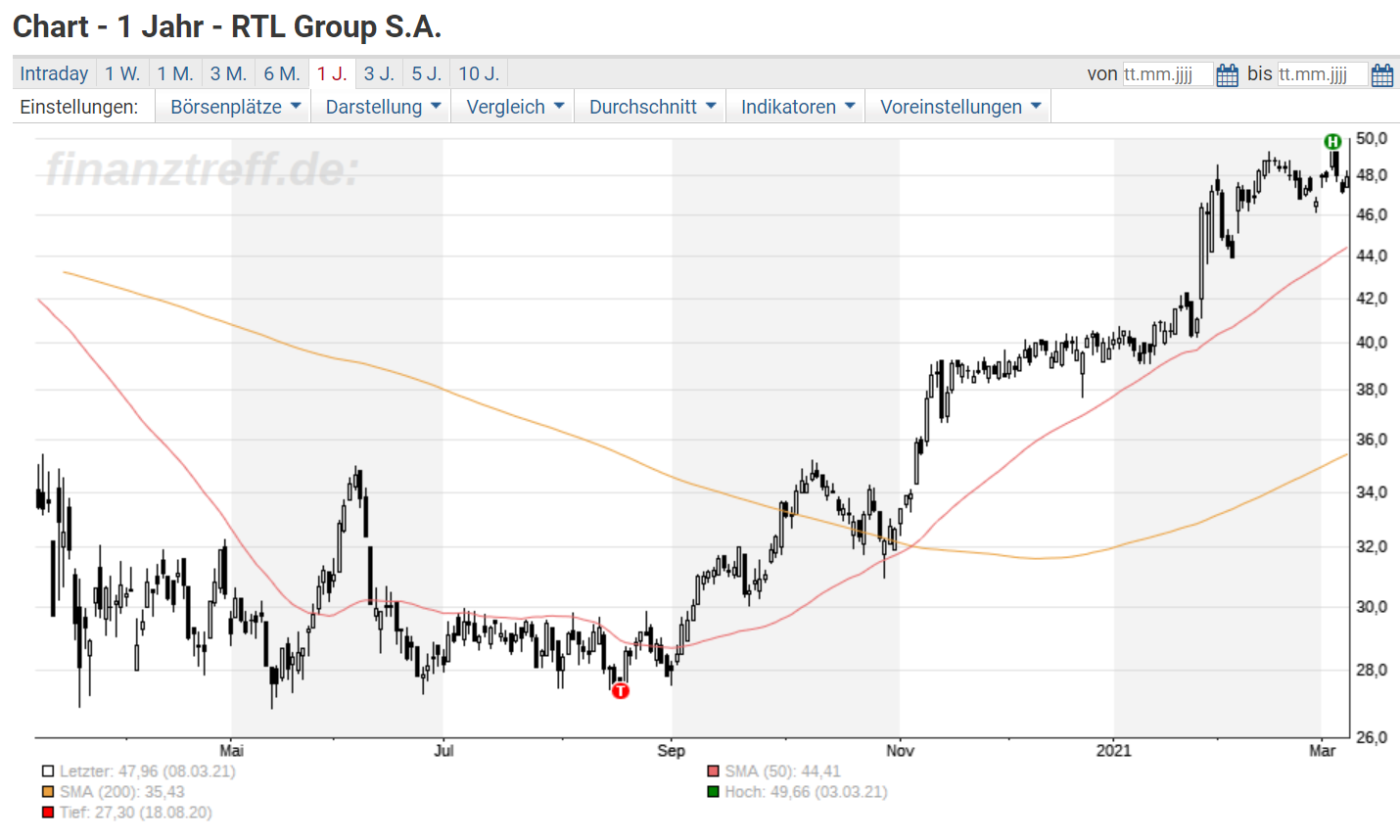Click the 'Jul' x-axis label
Viewport: 1400px width, 840px height.
[443, 751]
